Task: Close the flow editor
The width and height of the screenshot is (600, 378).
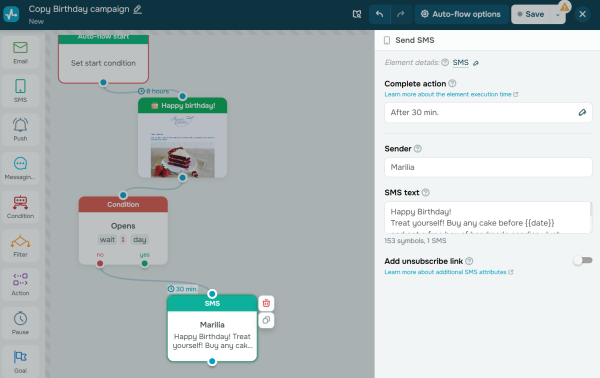Action: tap(582, 15)
